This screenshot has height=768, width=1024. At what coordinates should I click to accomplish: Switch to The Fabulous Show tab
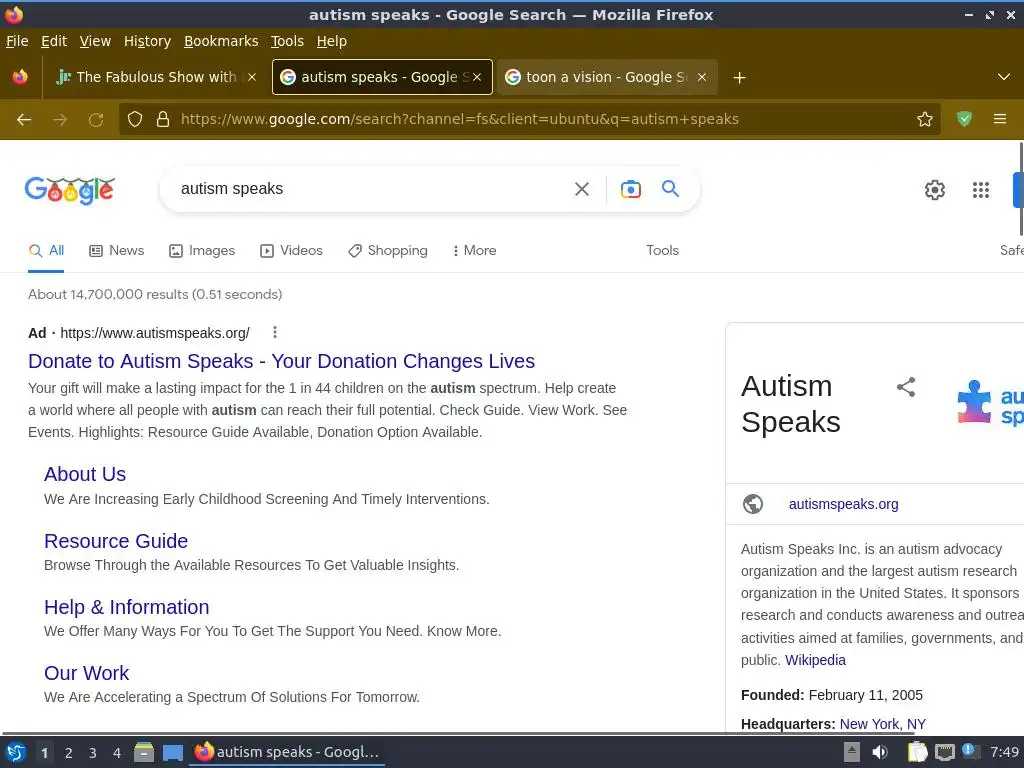[157, 77]
